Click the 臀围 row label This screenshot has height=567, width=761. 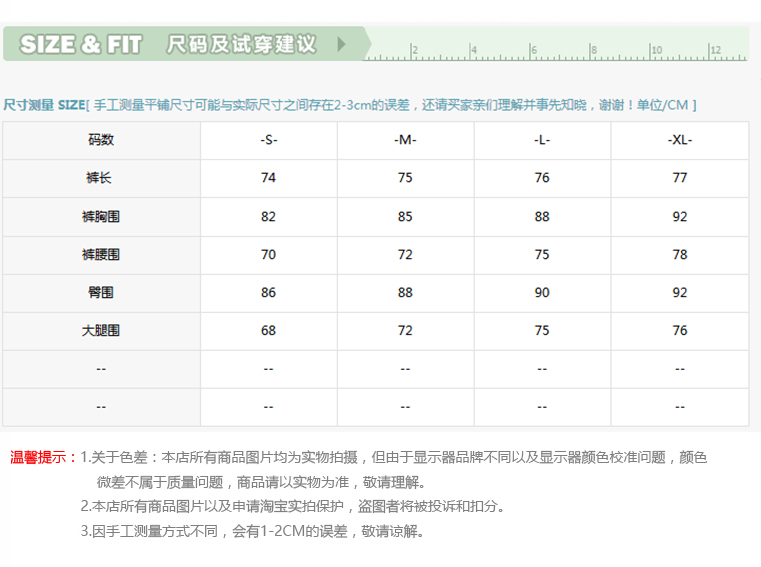coord(101,293)
